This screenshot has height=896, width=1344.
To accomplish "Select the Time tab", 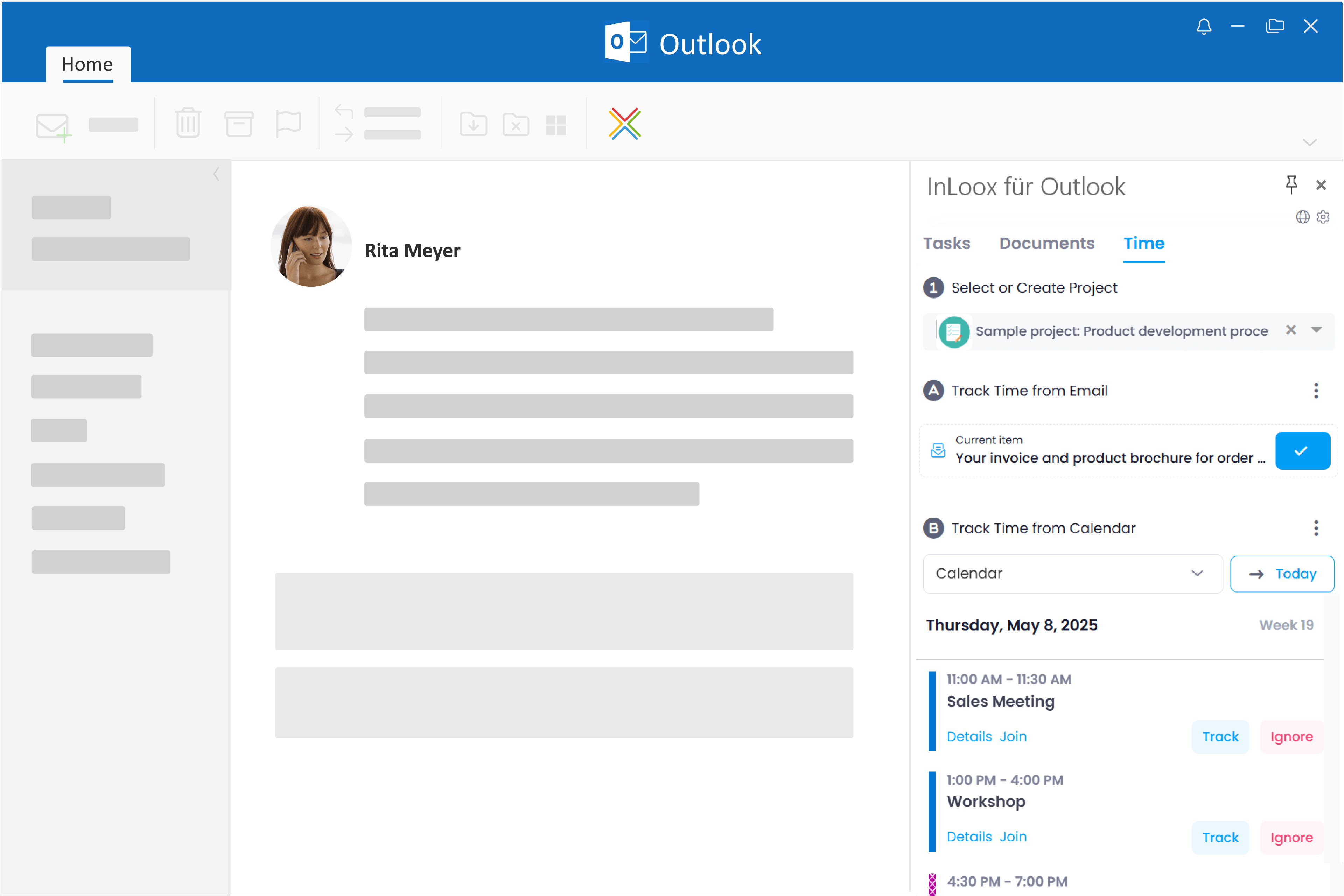I will coord(1144,244).
